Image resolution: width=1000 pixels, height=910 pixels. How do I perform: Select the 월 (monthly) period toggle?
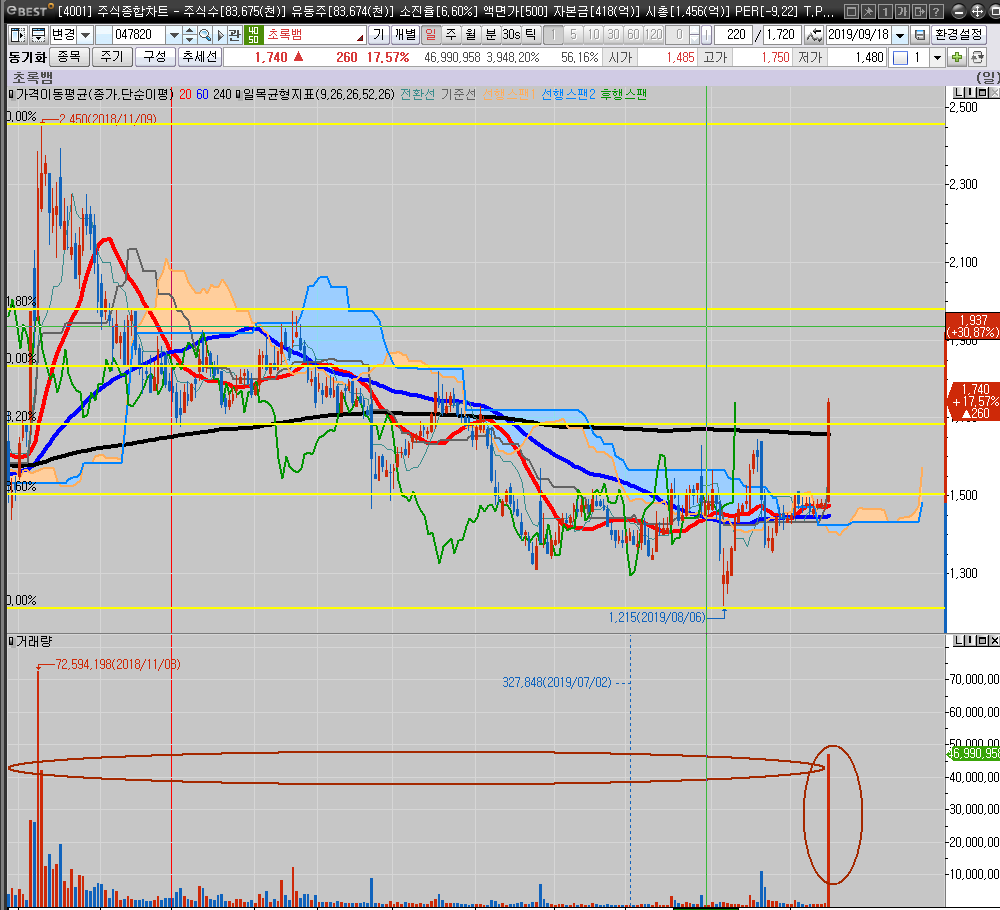pyautogui.click(x=471, y=34)
